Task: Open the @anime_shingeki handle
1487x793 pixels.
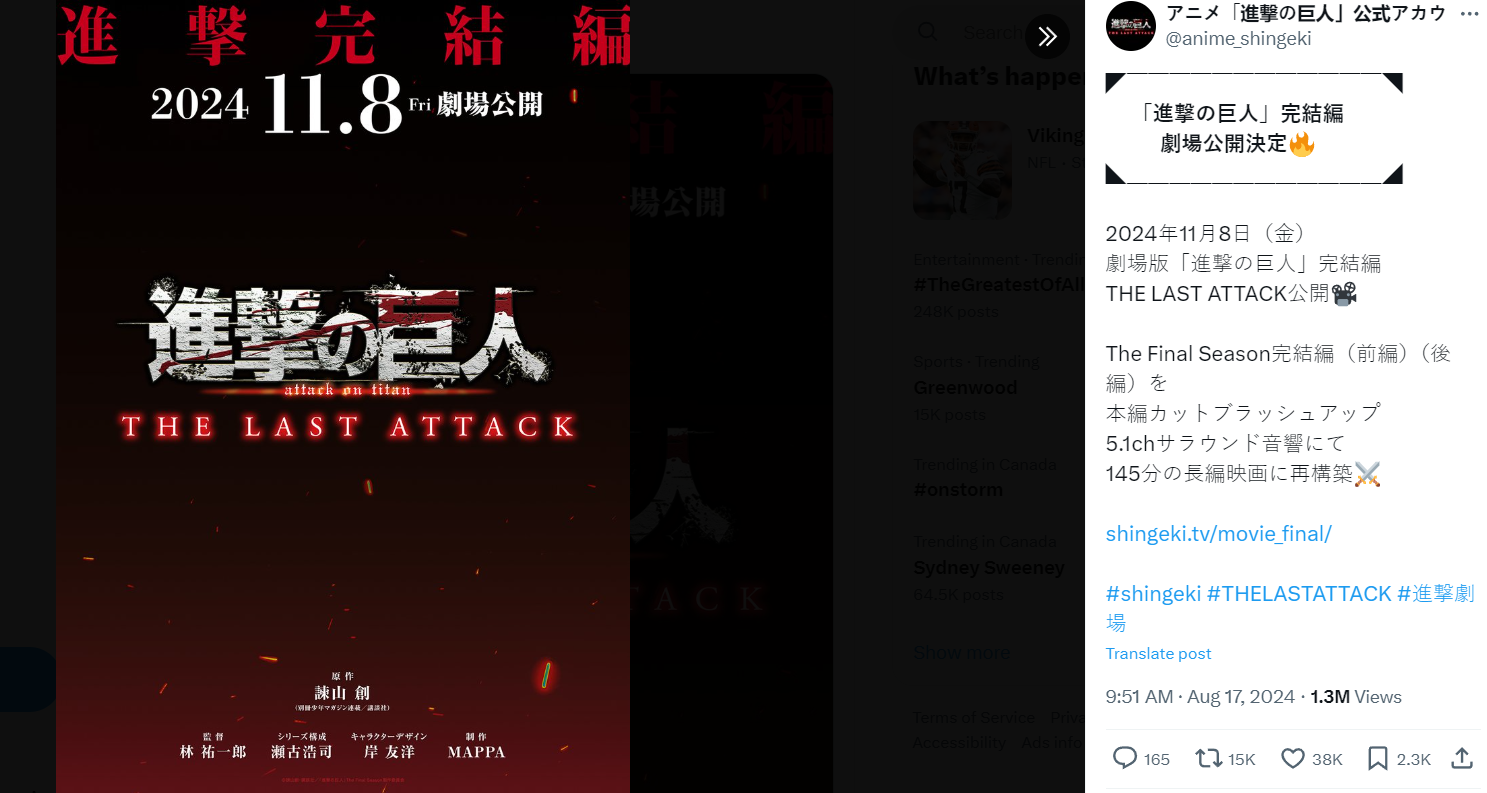Action: point(1238,39)
